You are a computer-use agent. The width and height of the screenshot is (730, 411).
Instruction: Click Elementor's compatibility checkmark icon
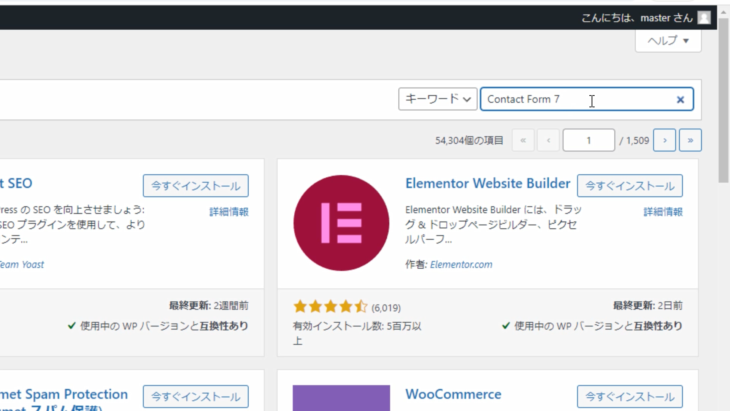click(506, 326)
